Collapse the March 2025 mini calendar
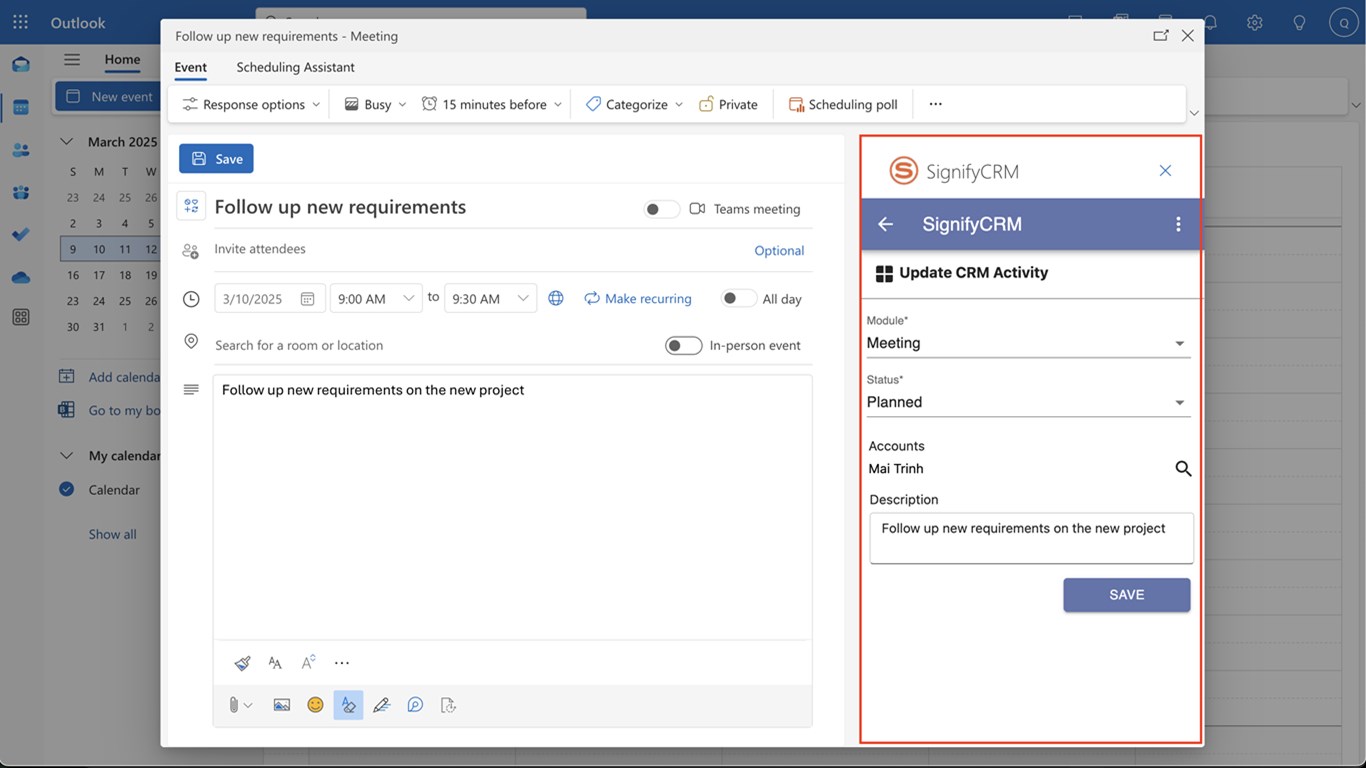 pos(67,142)
